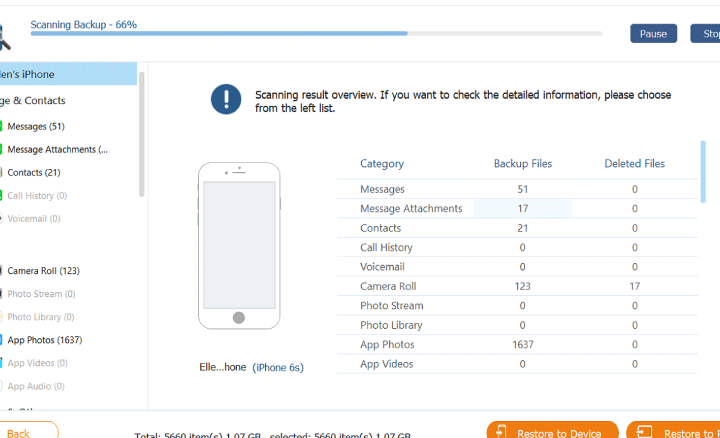Click the Scanning Backup progress bar
The width and height of the screenshot is (720, 438).
click(x=316, y=33)
